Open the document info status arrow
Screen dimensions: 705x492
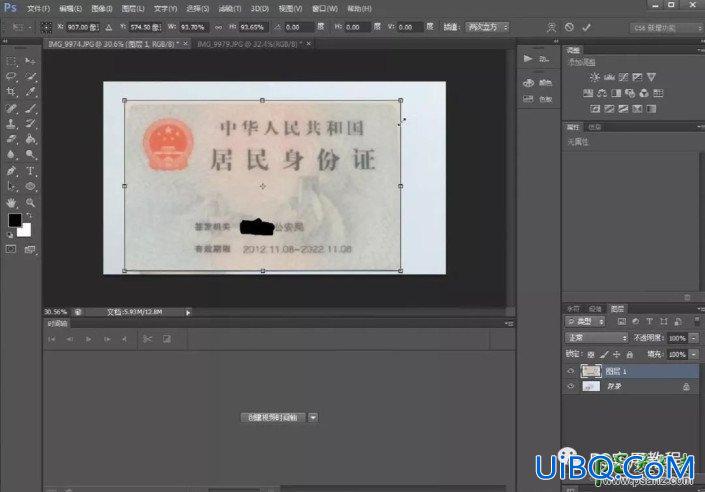pos(188,312)
